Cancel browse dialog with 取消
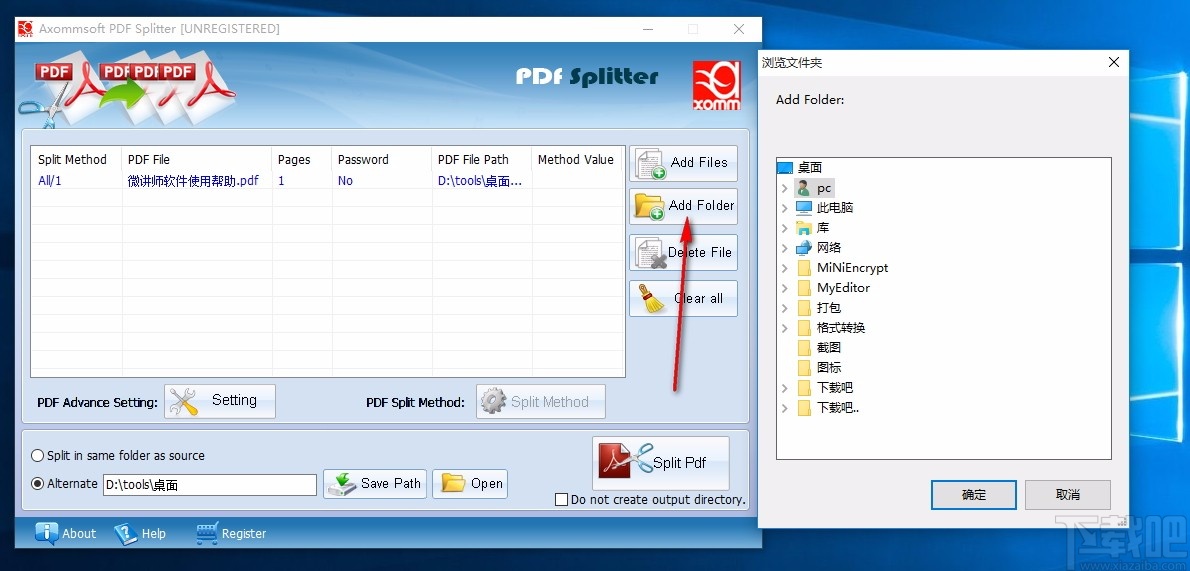This screenshot has width=1190, height=571. [1068, 495]
